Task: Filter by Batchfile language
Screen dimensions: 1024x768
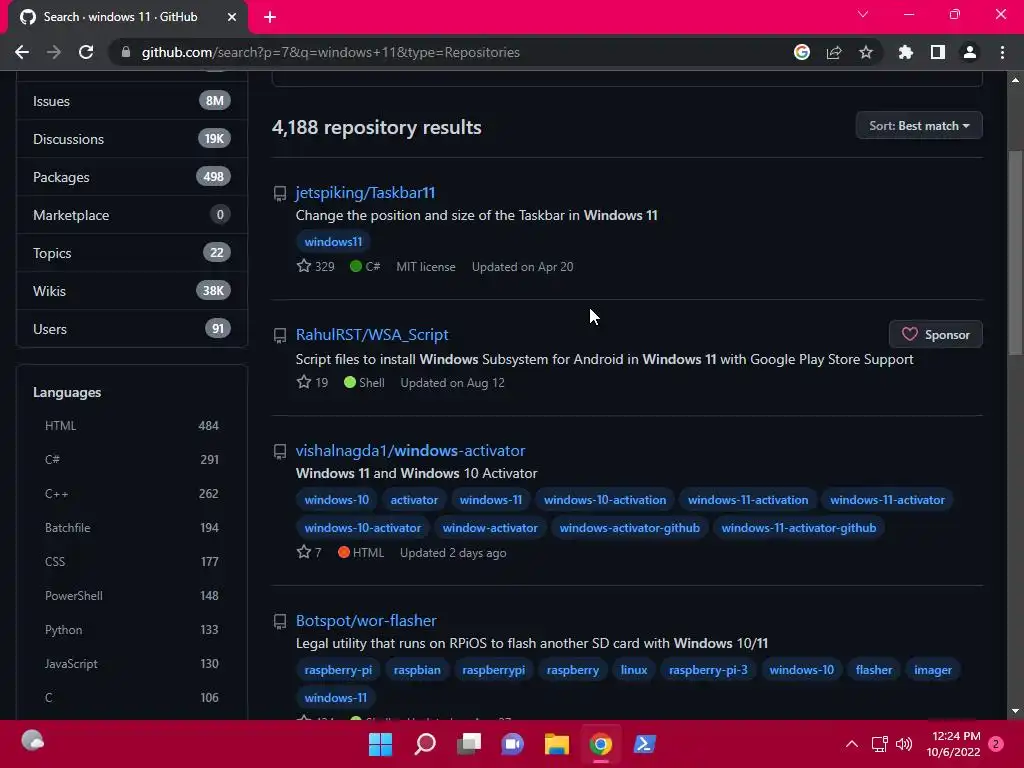Action: (x=132, y=528)
